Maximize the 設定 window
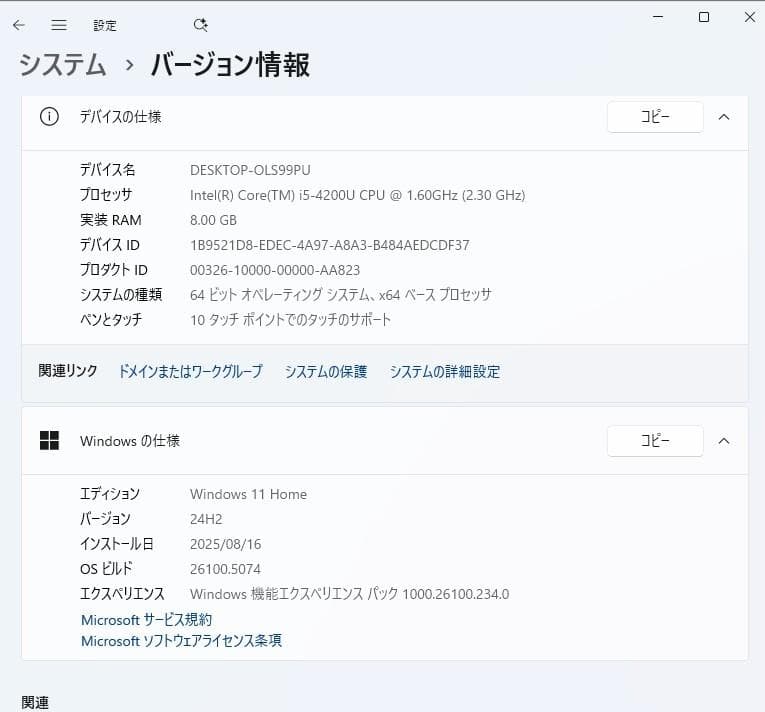The image size is (765, 712). (704, 17)
